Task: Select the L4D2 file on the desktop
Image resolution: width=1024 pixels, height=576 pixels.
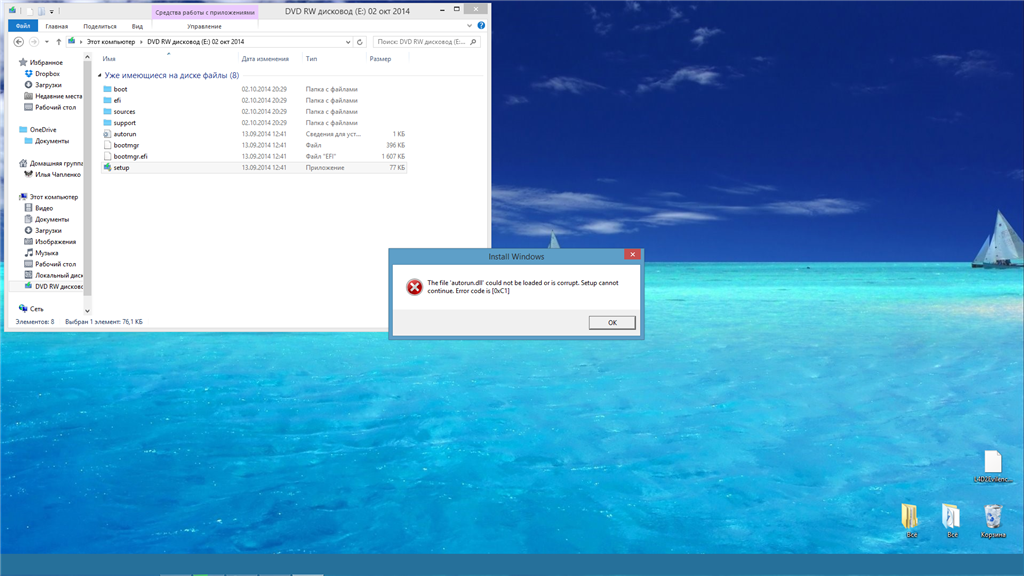Action: pos(993,466)
